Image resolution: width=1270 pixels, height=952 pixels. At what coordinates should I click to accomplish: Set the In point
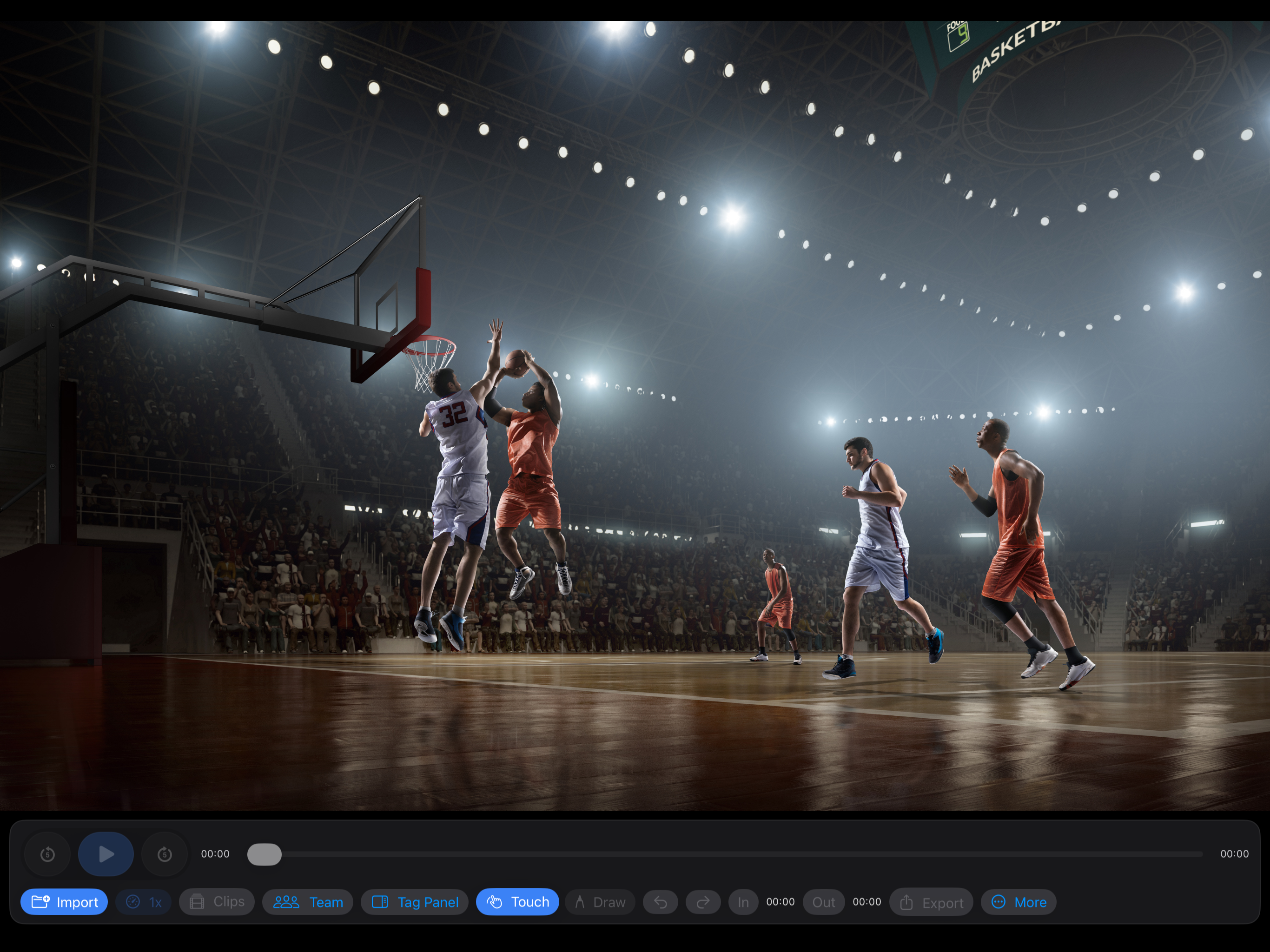(743, 901)
